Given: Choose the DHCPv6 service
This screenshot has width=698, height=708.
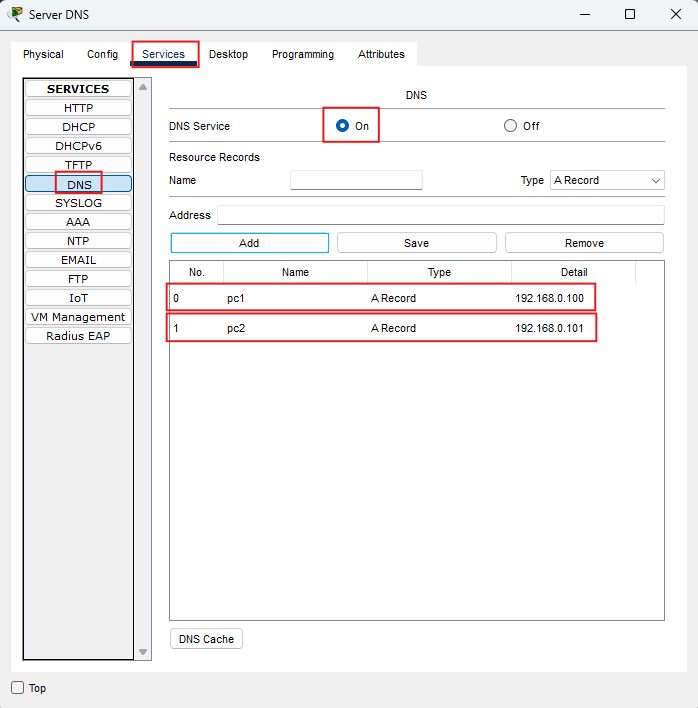Looking at the screenshot, I should tap(79, 146).
